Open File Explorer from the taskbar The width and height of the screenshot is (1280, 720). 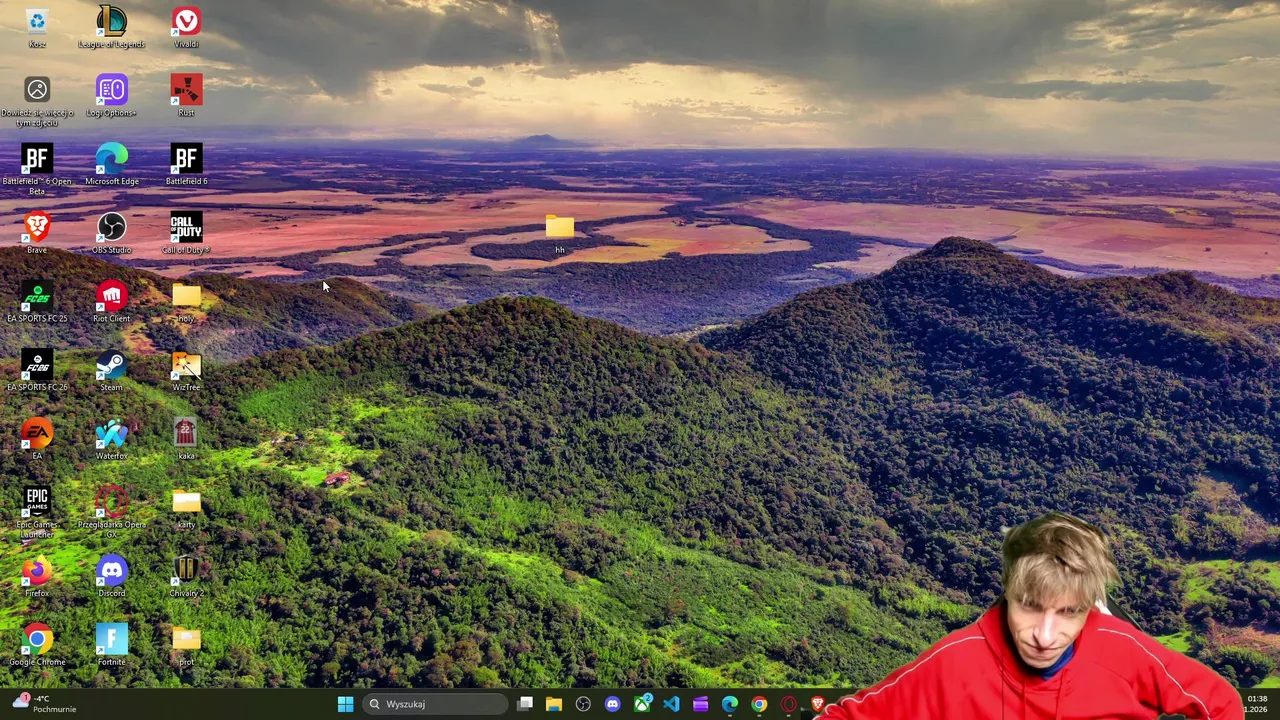(554, 704)
